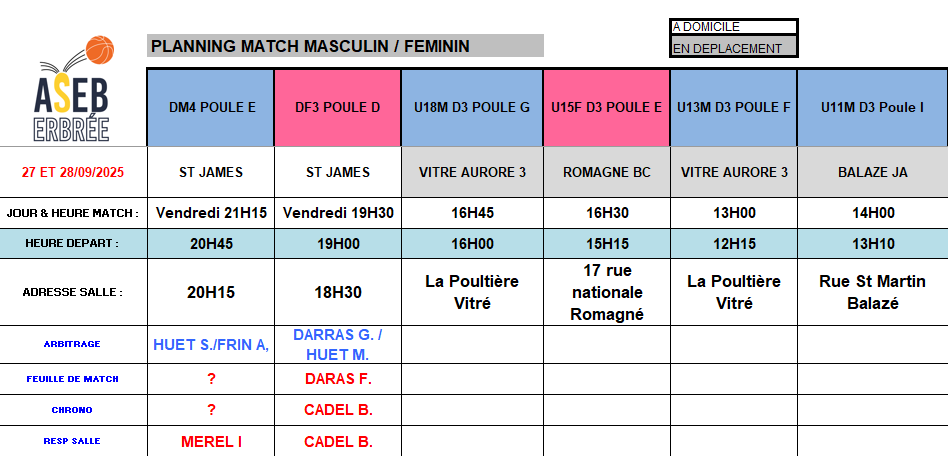Click the 27 ET 28/09/2025 date cell
Screen dimensions: 948x456
pos(73,172)
